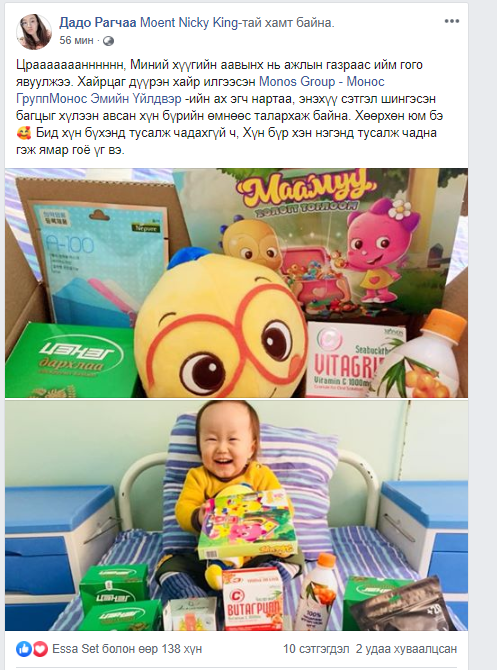Click the green Цэнэг box in top photo
Image resolution: width=497 pixels, height=670 pixels.
pyautogui.click(x=73, y=360)
